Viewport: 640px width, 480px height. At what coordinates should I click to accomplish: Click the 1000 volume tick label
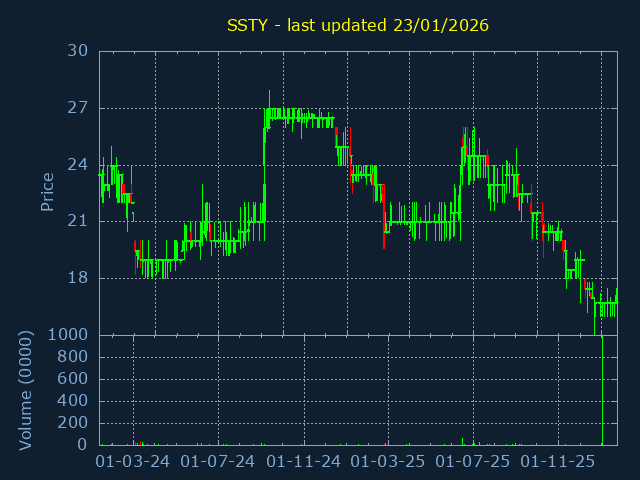point(68,335)
